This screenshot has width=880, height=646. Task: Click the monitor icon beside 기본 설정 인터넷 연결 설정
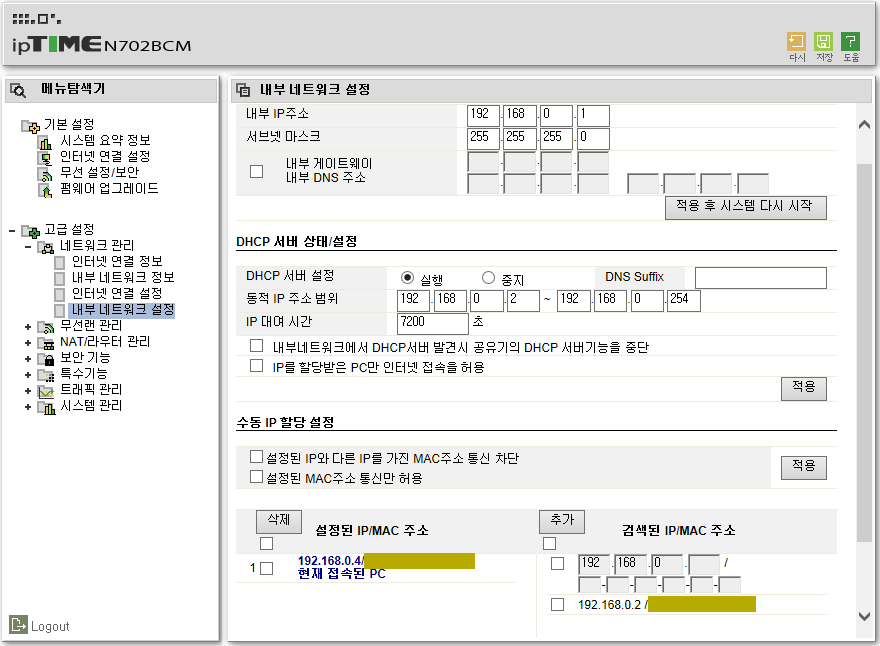click(45, 158)
